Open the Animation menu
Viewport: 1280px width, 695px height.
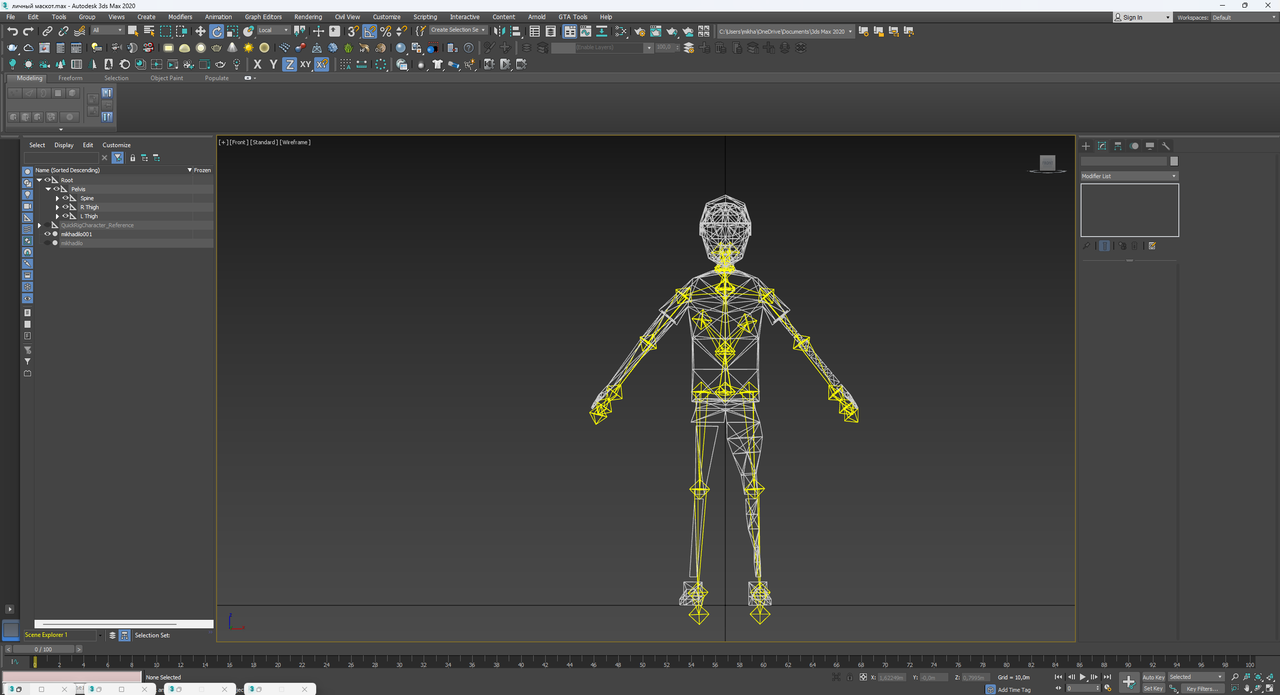[218, 17]
